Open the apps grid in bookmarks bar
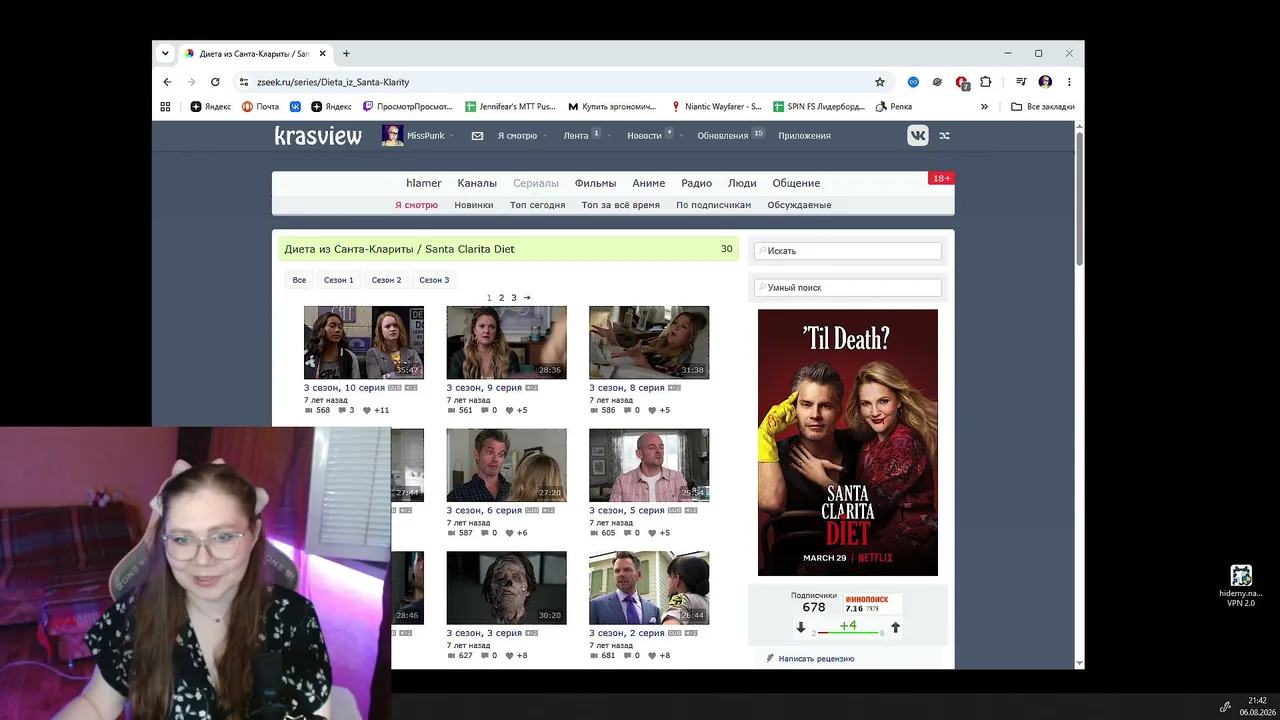This screenshot has width=1280, height=720. pyautogui.click(x=165, y=106)
